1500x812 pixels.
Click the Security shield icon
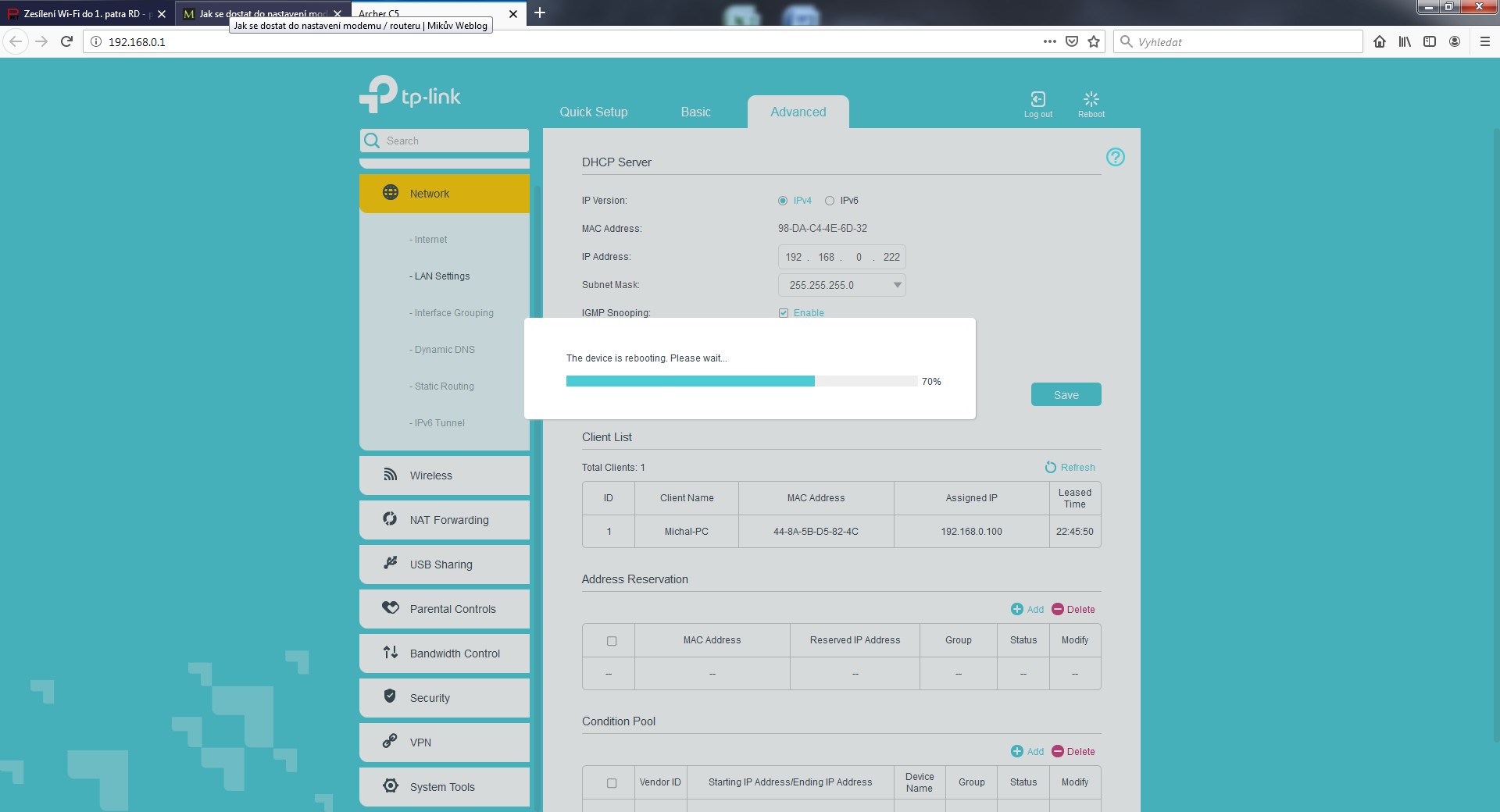(x=391, y=696)
